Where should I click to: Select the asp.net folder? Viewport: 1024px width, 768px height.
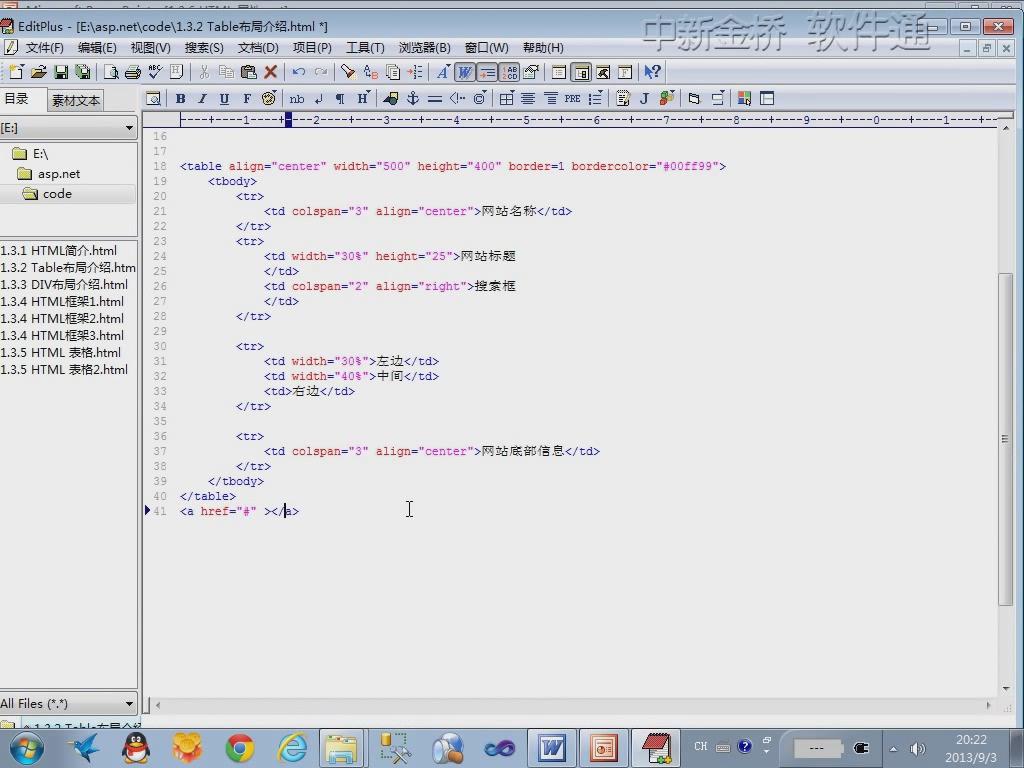49,174
